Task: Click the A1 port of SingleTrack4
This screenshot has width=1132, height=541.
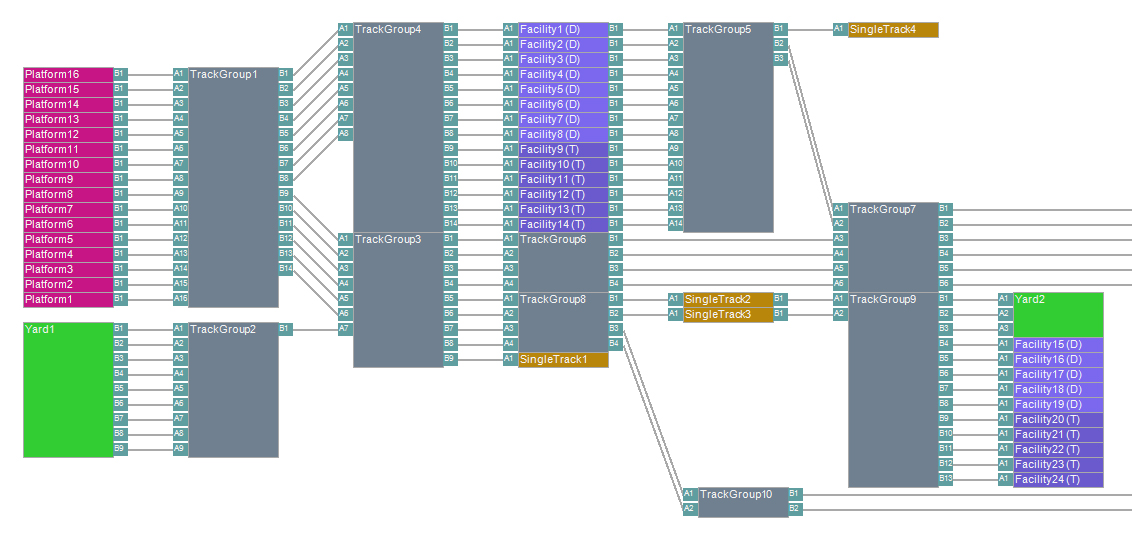Action: (x=840, y=29)
